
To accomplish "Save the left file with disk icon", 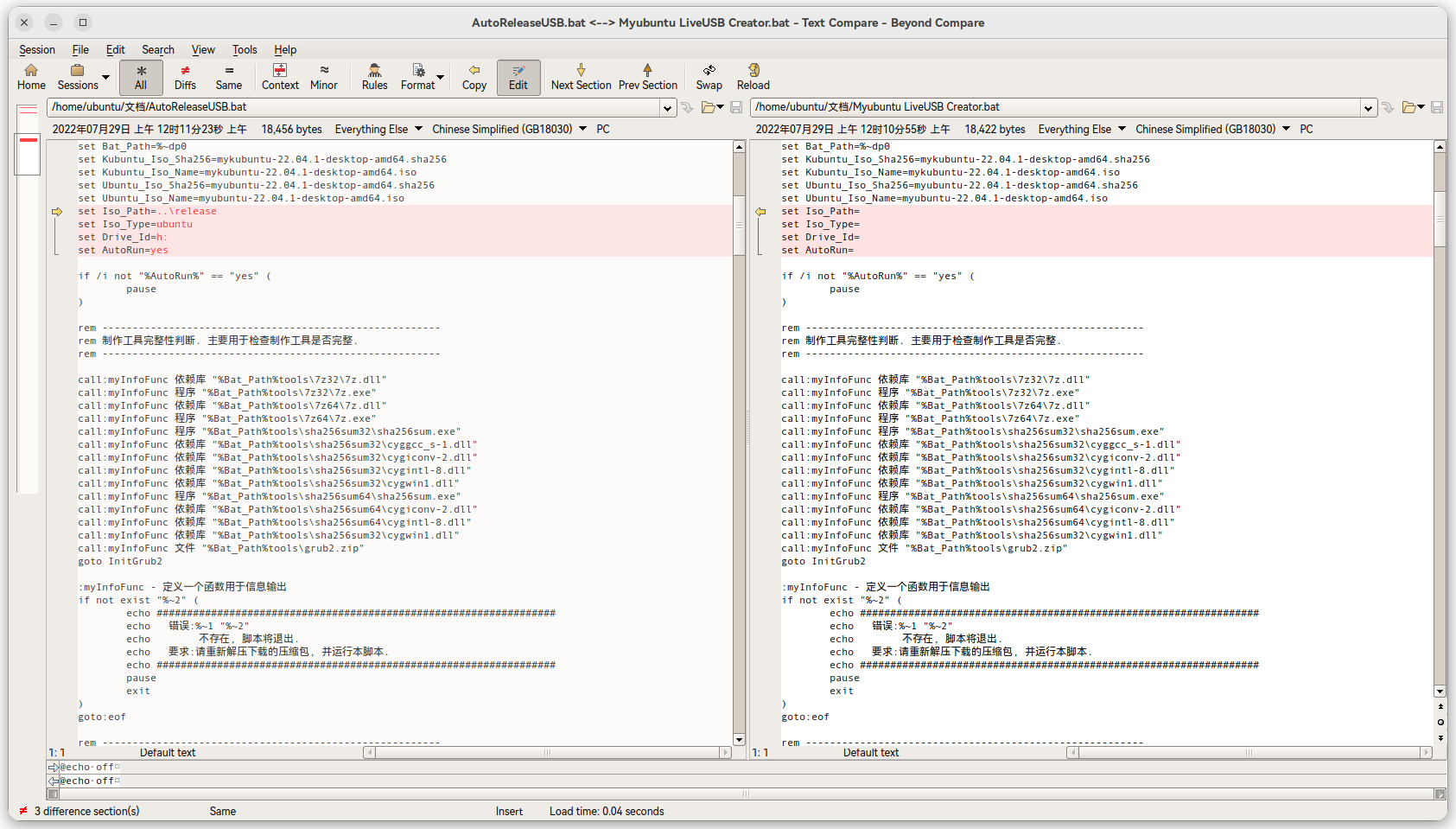I will (x=736, y=107).
